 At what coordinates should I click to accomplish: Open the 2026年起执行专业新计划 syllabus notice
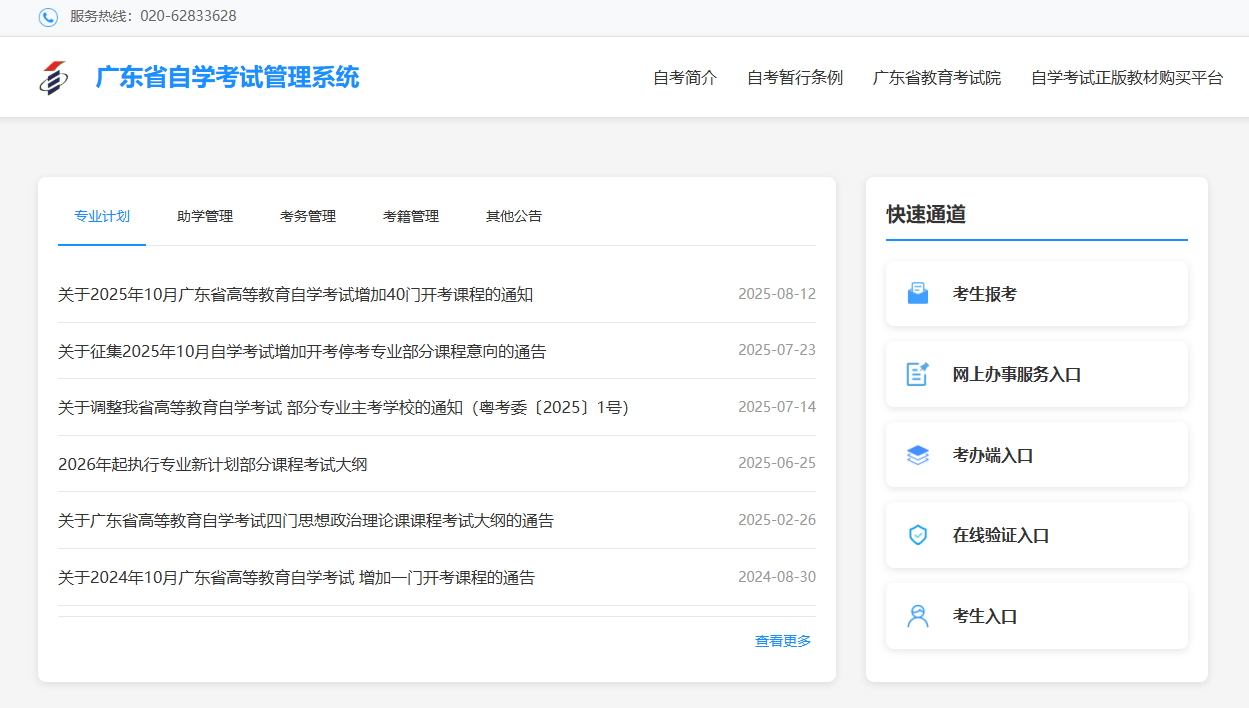(x=213, y=464)
